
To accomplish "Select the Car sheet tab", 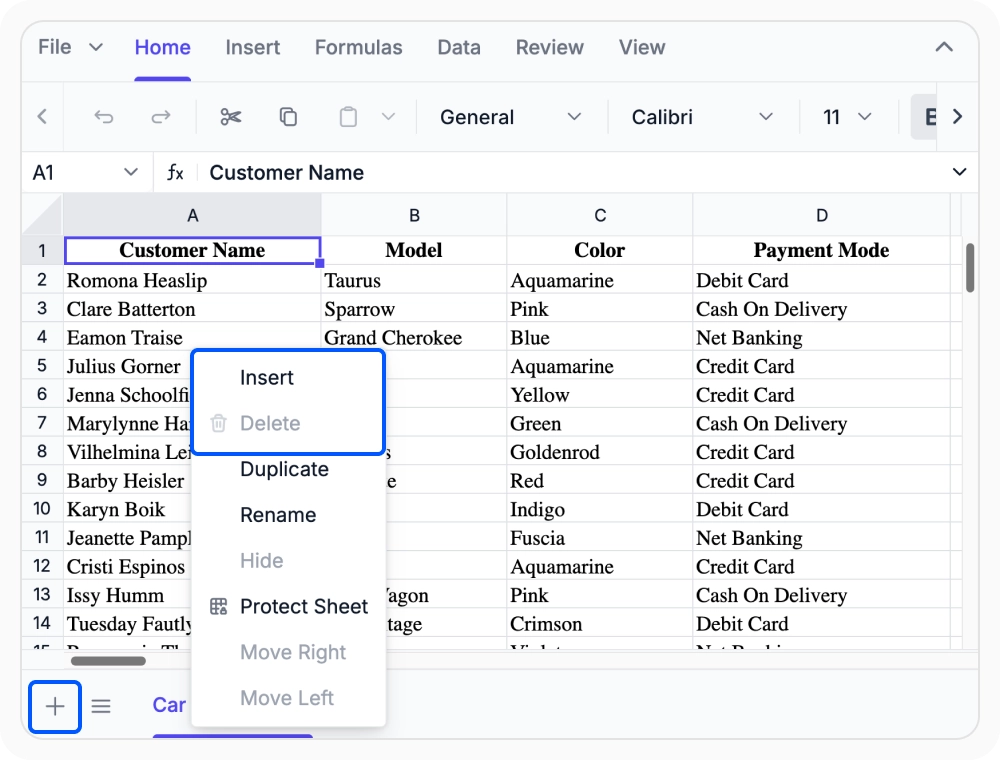I will 169,705.
